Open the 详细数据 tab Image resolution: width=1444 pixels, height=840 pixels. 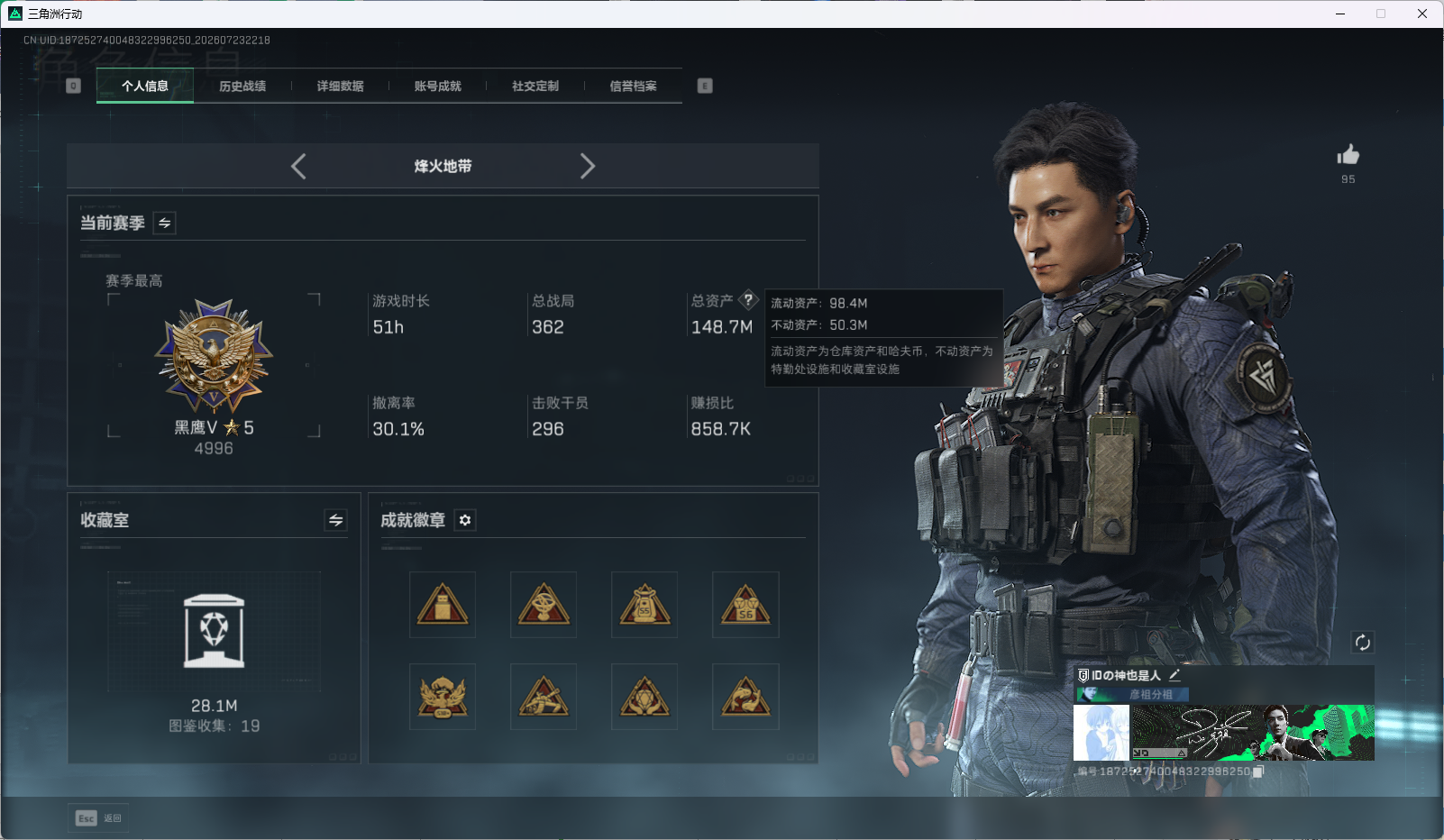tap(340, 87)
